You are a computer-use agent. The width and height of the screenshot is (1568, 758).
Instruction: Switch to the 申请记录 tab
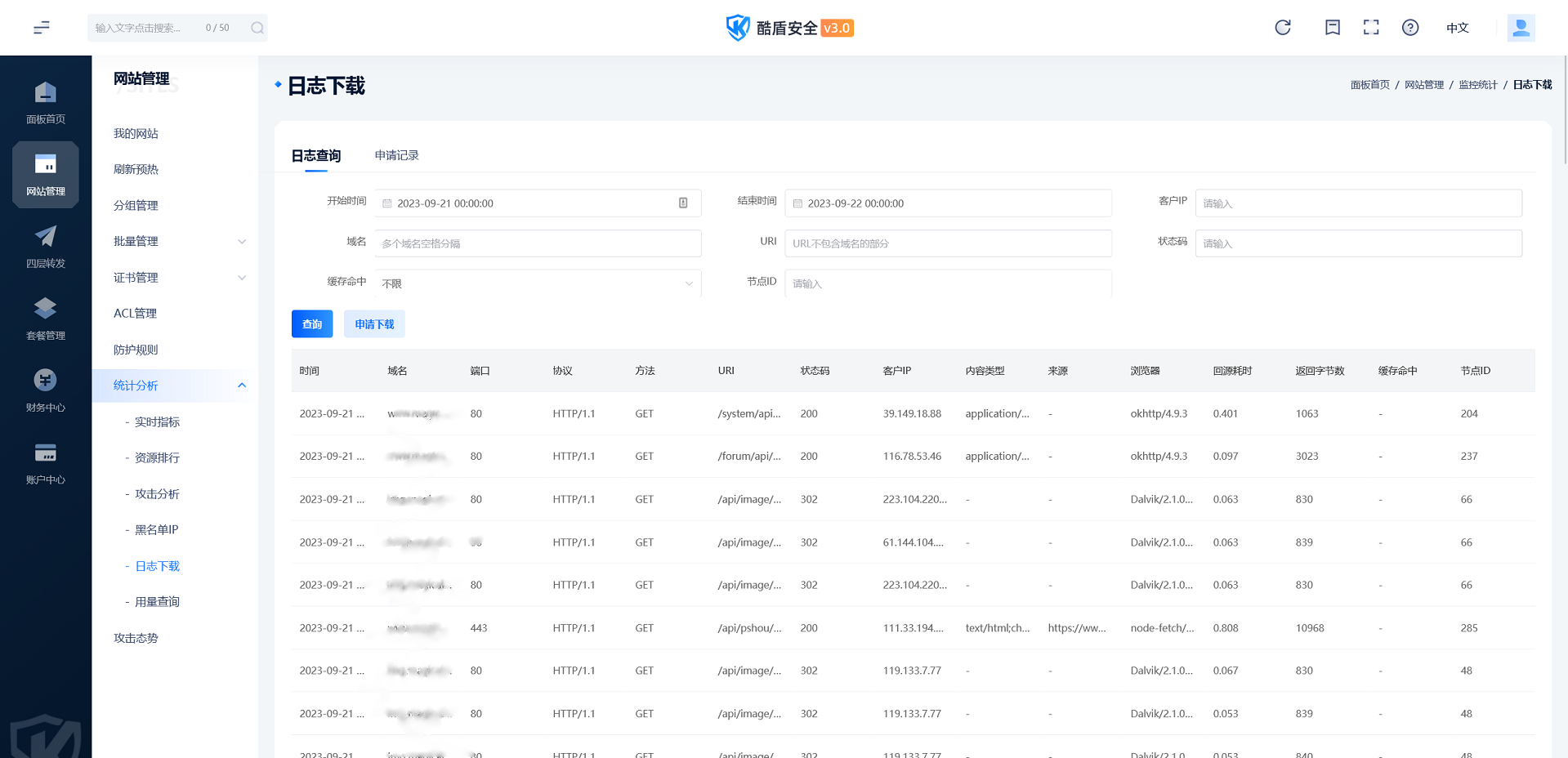396,155
